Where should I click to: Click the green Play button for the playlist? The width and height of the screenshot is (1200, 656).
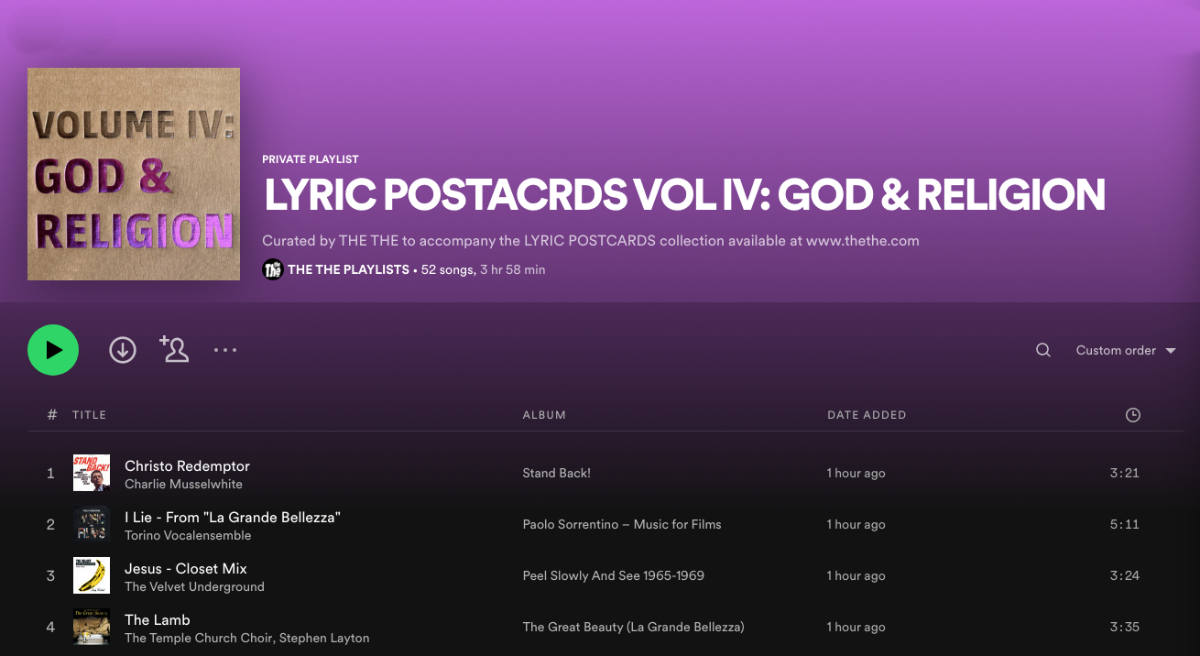[x=53, y=349]
